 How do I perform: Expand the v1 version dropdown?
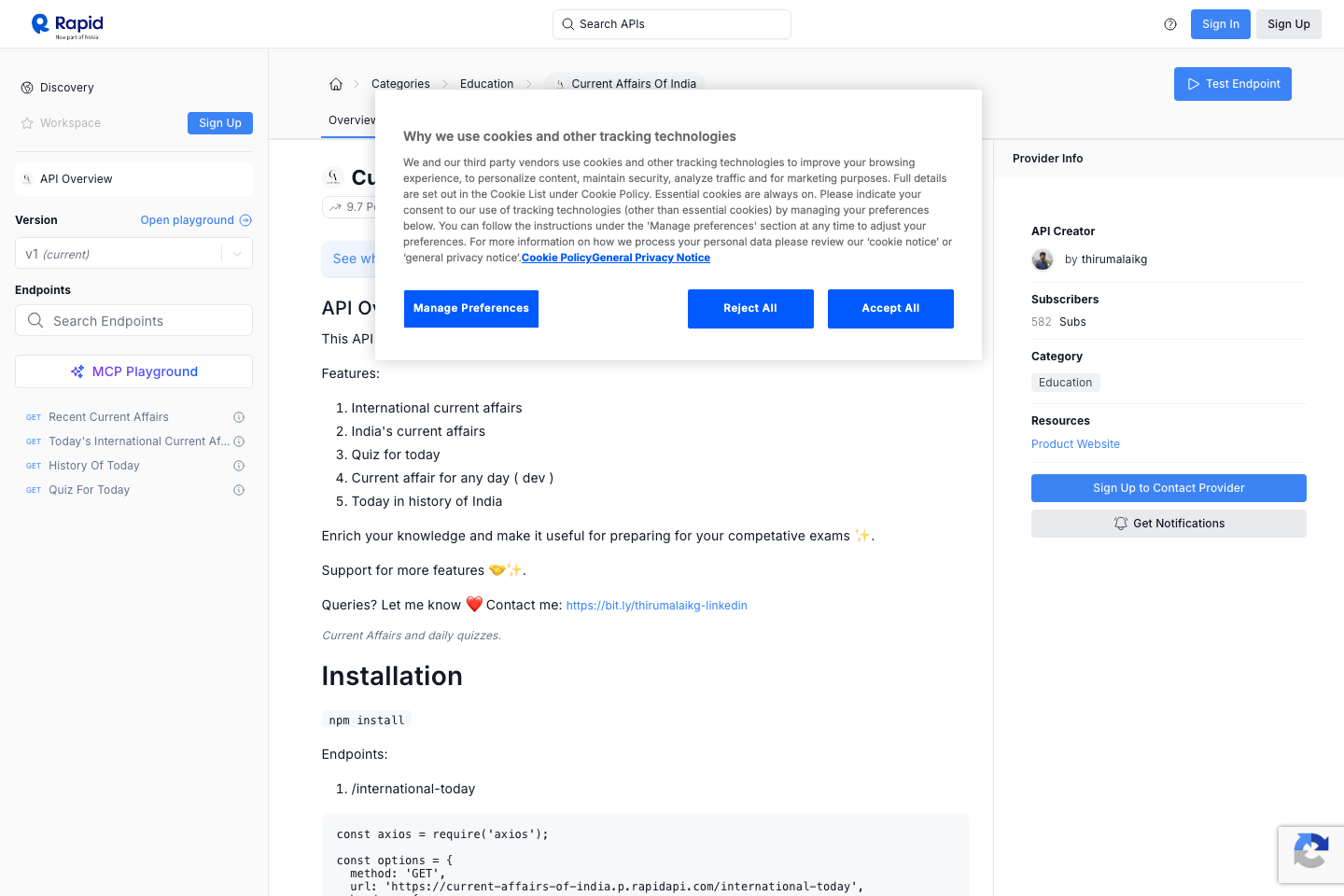point(237,254)
